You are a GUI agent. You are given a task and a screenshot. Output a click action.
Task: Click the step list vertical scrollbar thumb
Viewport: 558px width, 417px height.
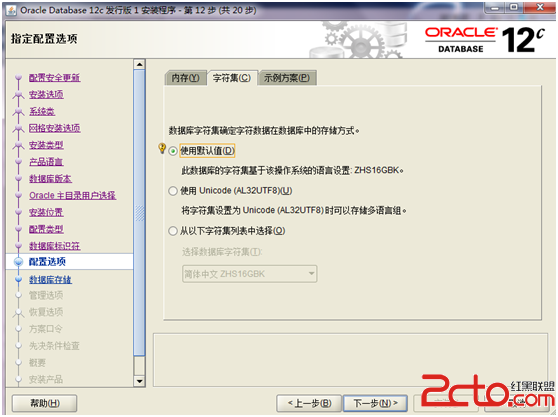[x=140, y=212]
